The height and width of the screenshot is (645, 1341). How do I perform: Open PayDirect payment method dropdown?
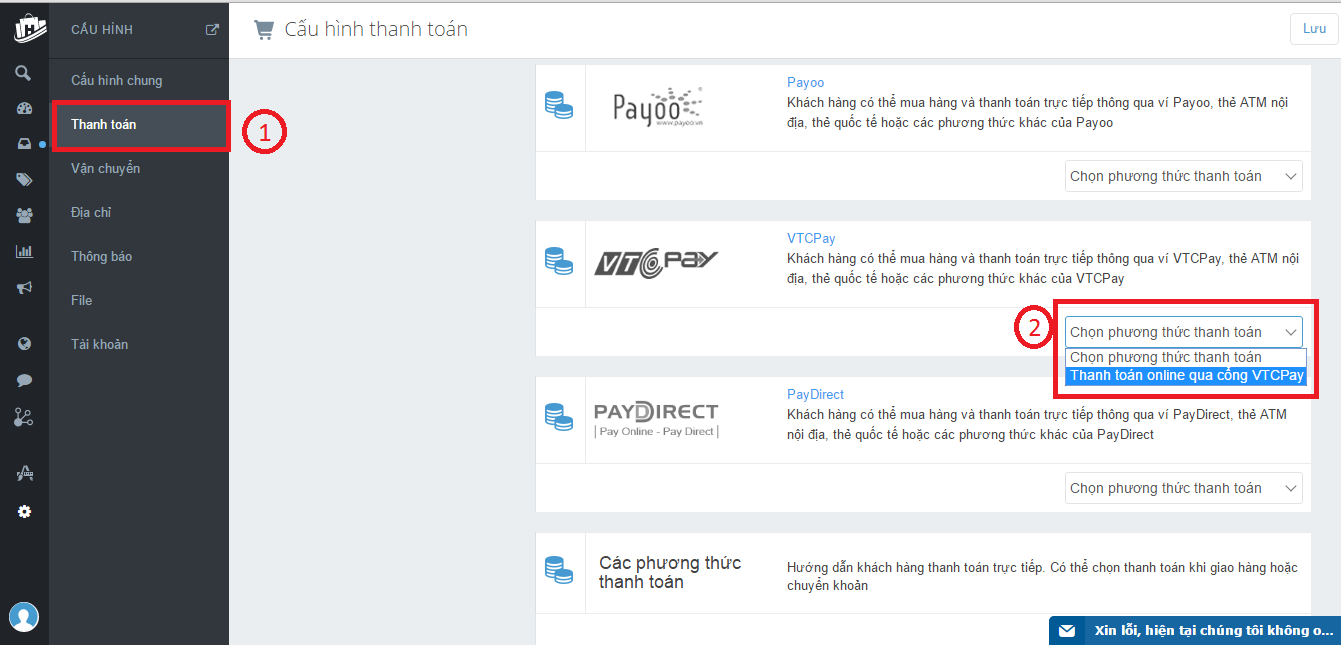1184,488
